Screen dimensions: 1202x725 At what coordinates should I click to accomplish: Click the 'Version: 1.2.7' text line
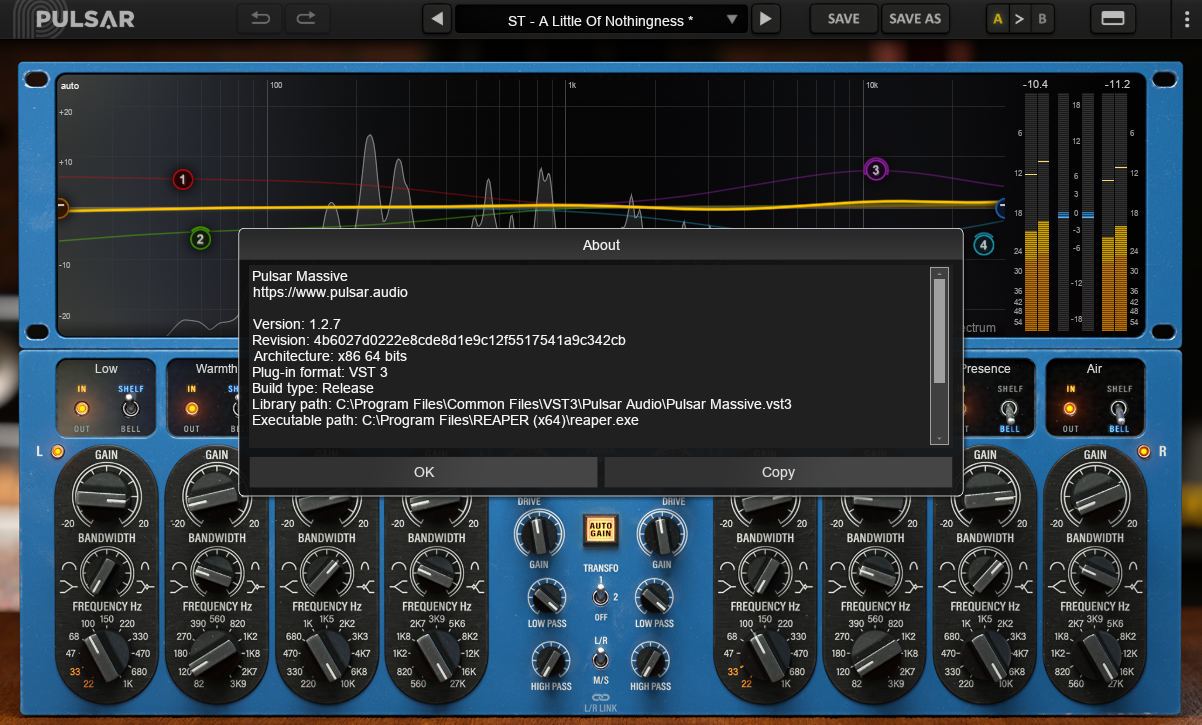[297, 324]
